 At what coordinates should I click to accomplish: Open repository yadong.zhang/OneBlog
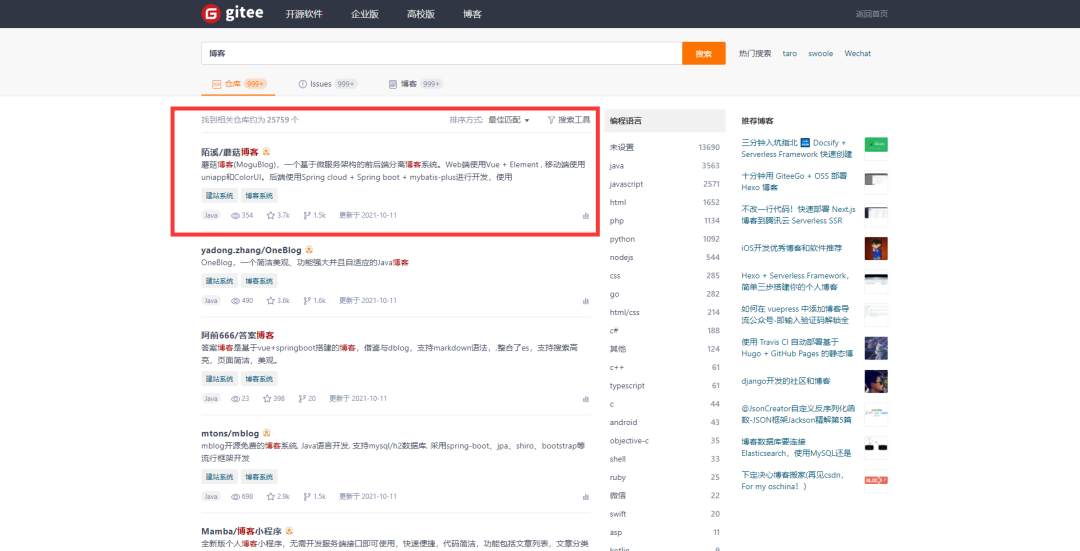coord(251,250)
